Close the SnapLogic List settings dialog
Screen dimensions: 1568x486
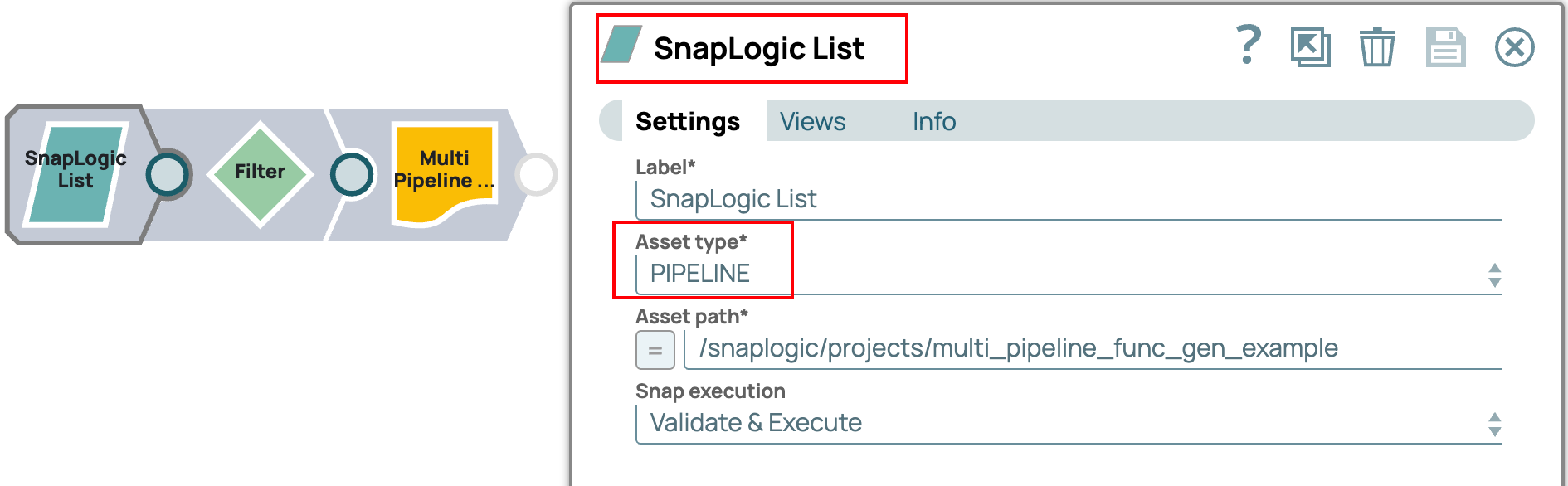1514,47
